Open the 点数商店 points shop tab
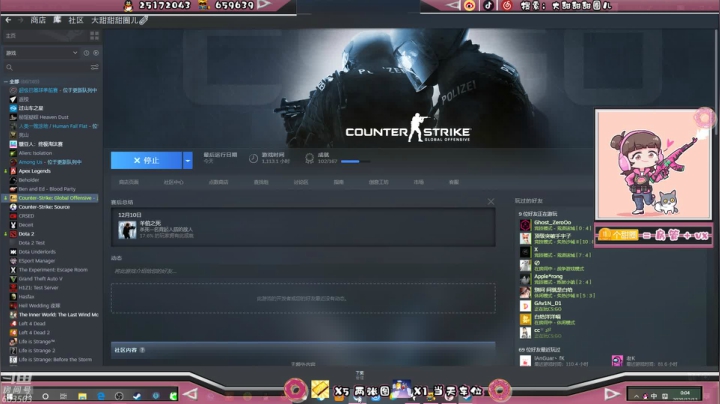Image resolution: width=720 pixels, height=404 pixels. point(218,182)
